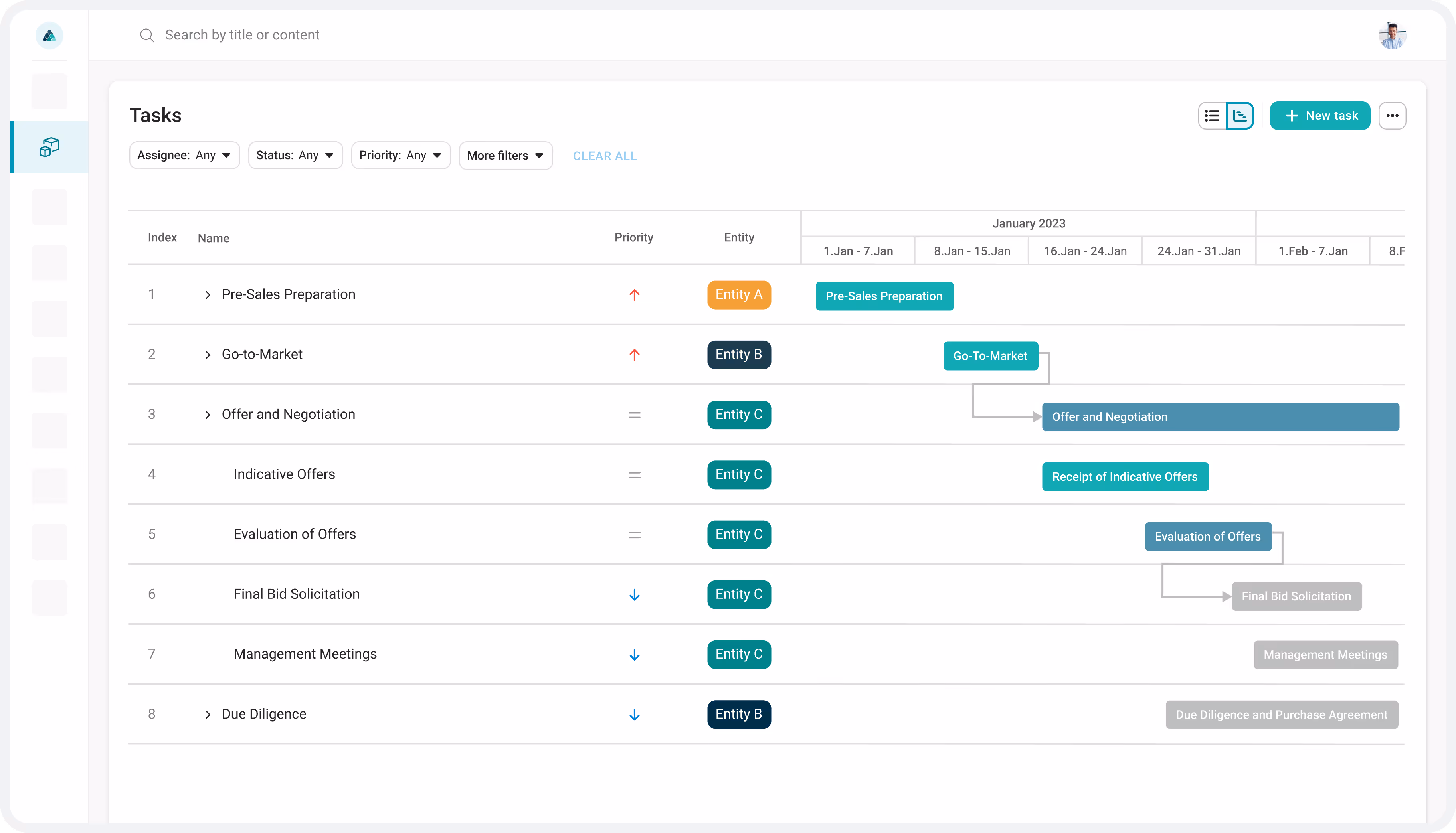Screen dimensions: 1456x833
Task: Click high priority arrow for Pre-Sales Preparation
Action: coord(634,295)
